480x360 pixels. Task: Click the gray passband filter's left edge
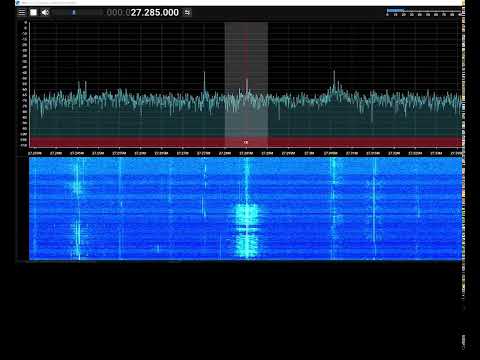point(225,83)
